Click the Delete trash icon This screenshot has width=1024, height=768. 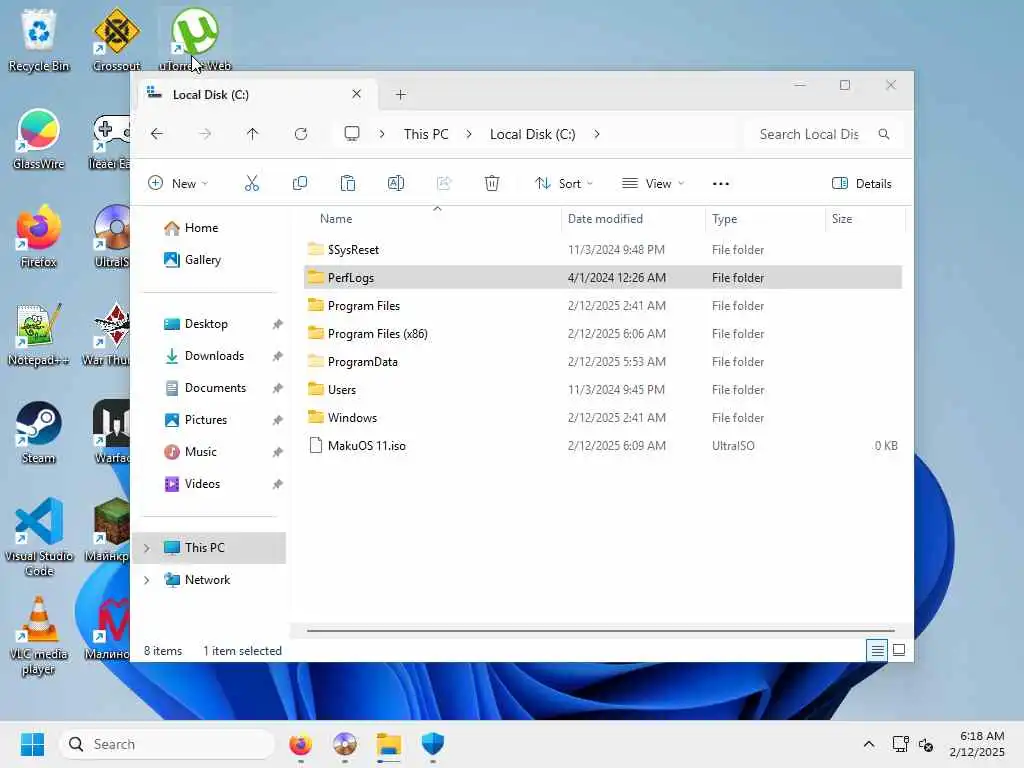(x=492, y=184)
